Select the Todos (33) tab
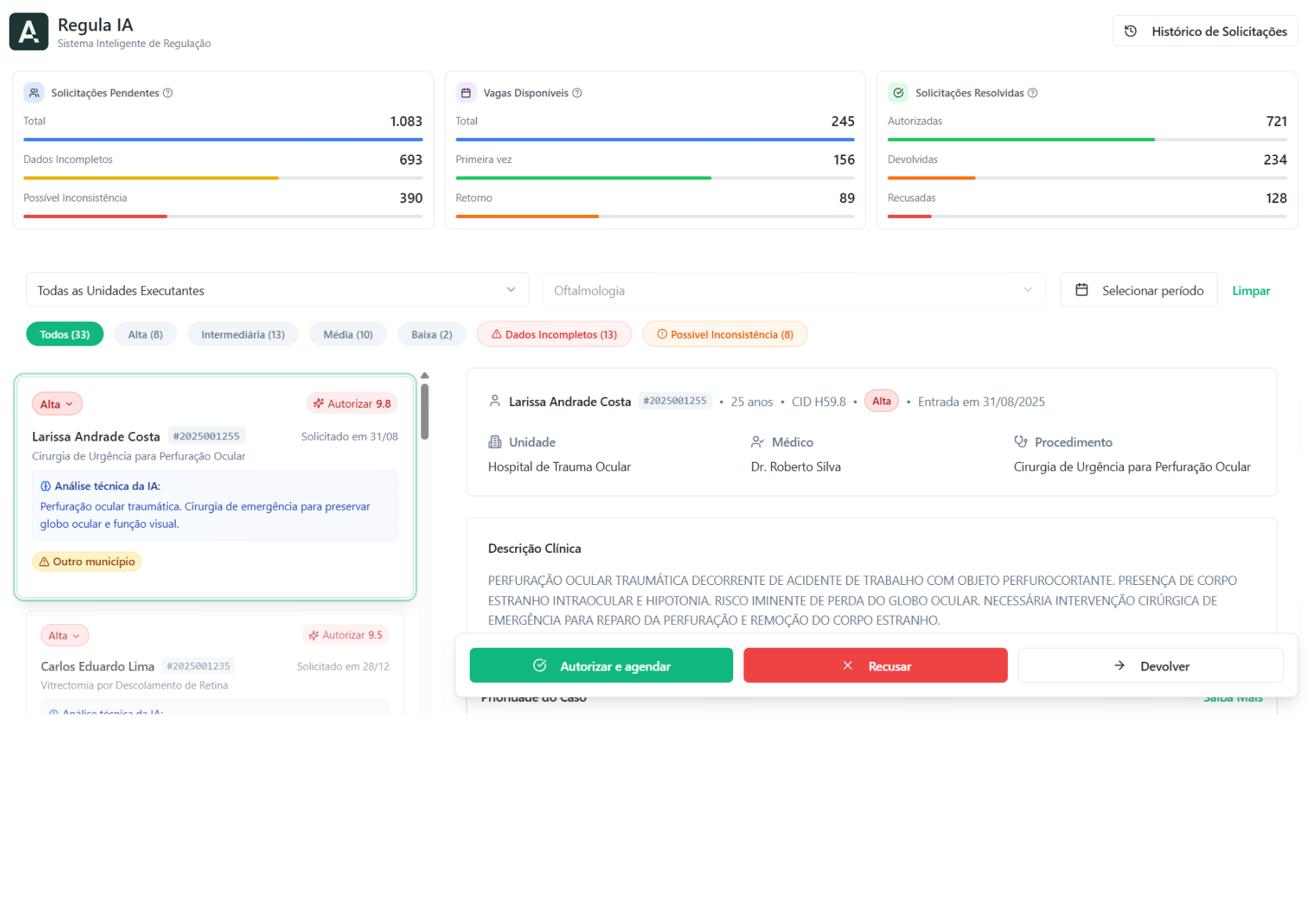 click(64, 334)
